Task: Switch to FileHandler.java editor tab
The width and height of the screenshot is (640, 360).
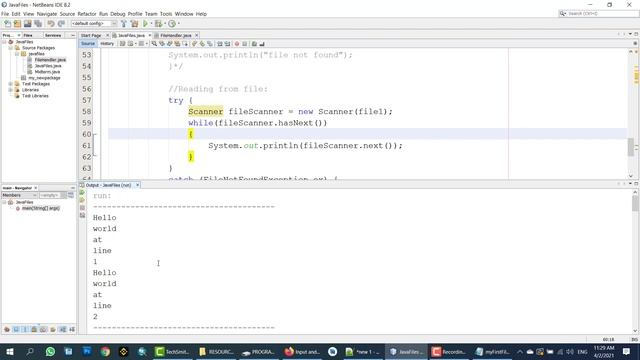Action: click(x=176, y=36)
